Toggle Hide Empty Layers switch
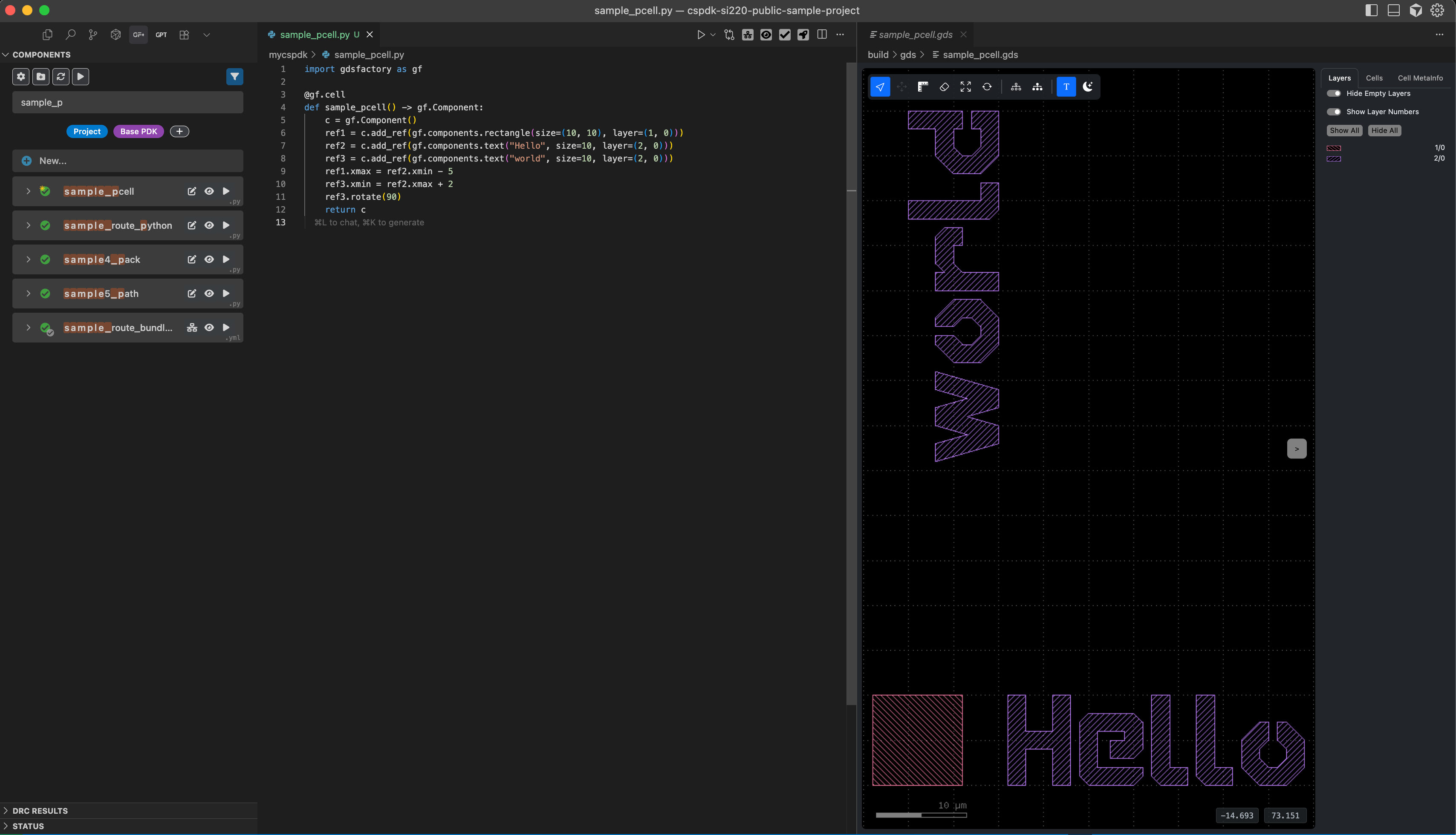The height and width of the screenshot is (835, 1456). tap(1333, 93)
